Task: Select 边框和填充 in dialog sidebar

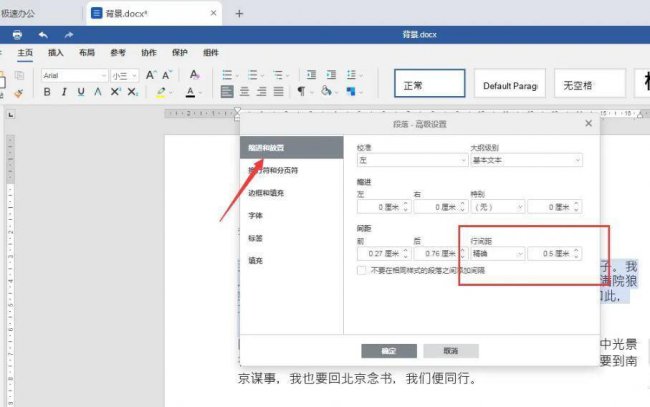Action: [292, 193]
